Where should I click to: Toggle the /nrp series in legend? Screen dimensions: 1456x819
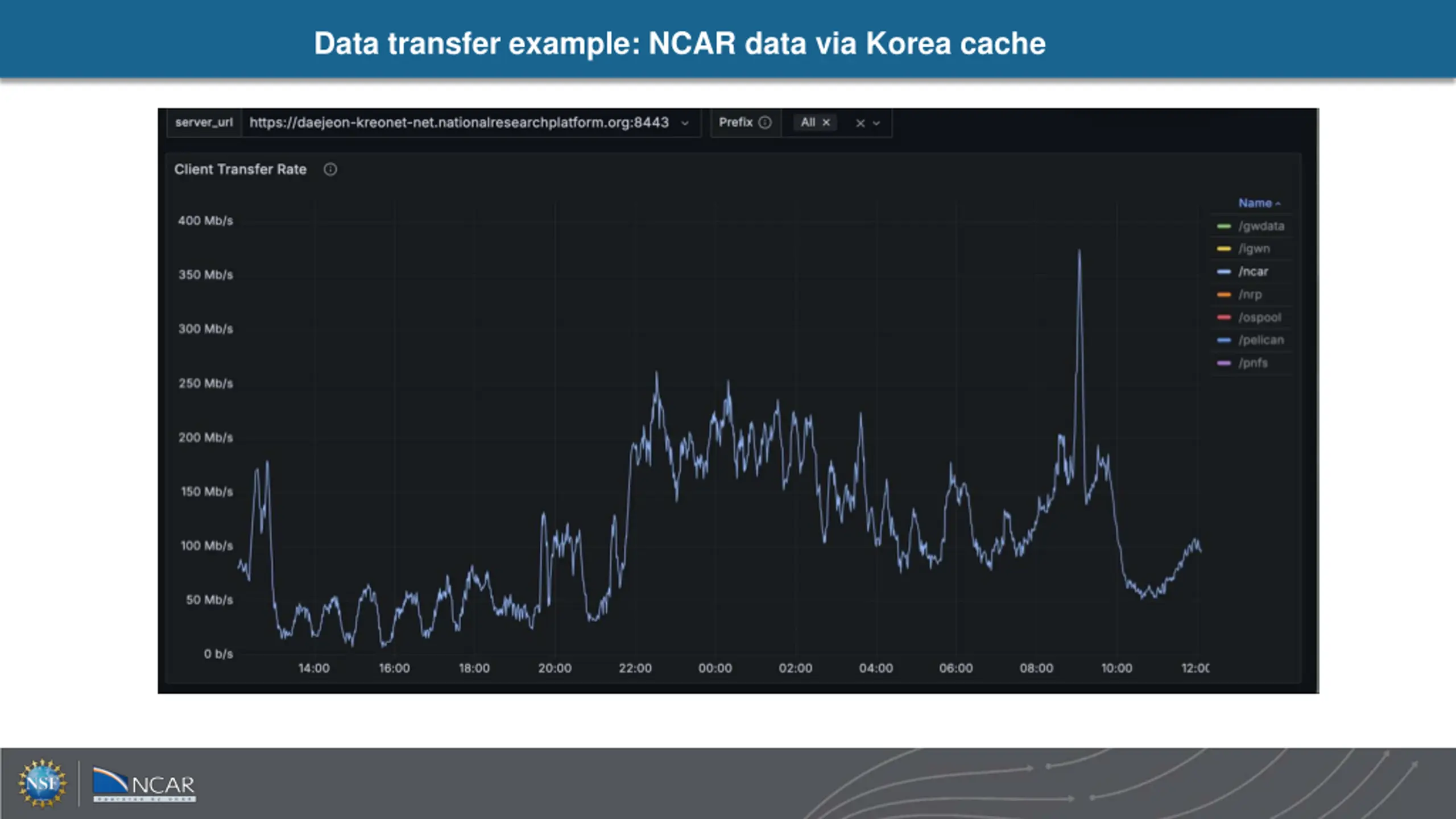click(1250, 295)
